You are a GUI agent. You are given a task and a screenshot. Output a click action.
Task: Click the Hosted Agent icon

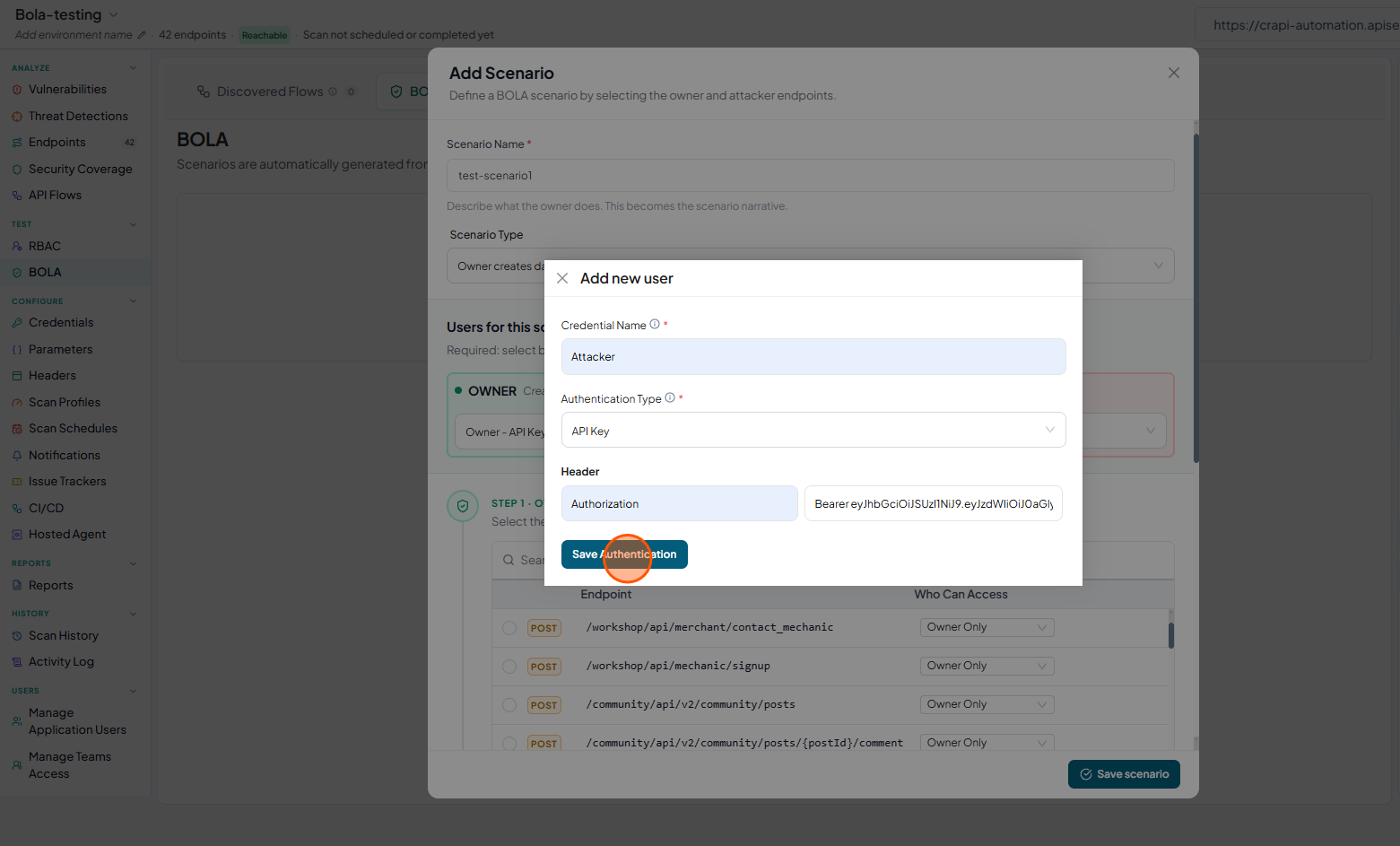tap(17, 535)
